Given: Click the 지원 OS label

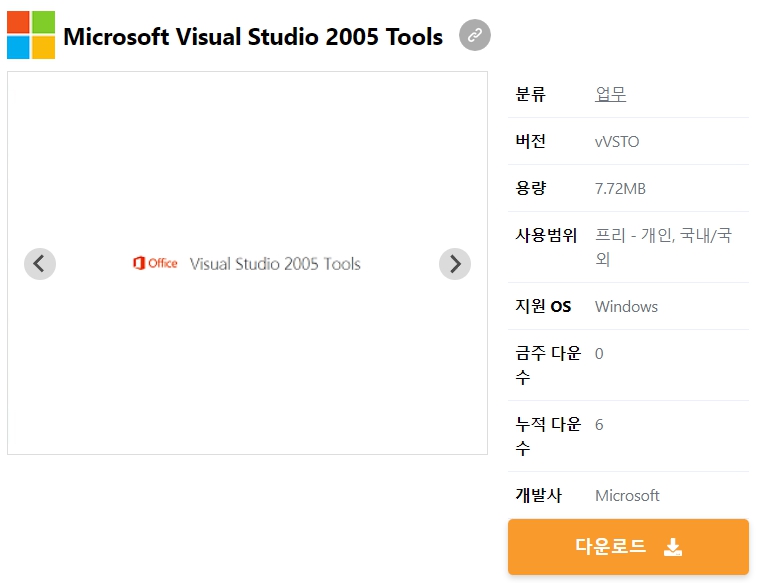Looking at the screenshot, I should tap(543, 306).
